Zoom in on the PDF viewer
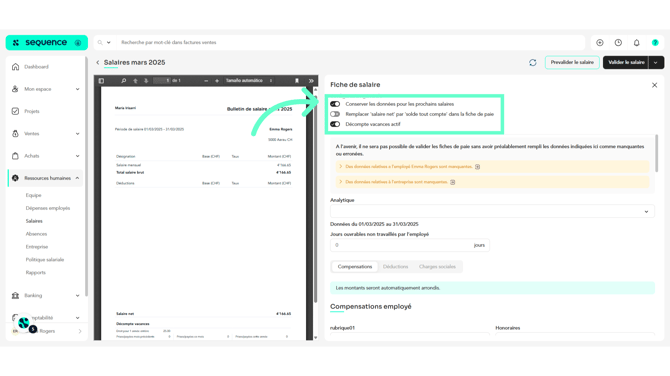 click(217, 81)
